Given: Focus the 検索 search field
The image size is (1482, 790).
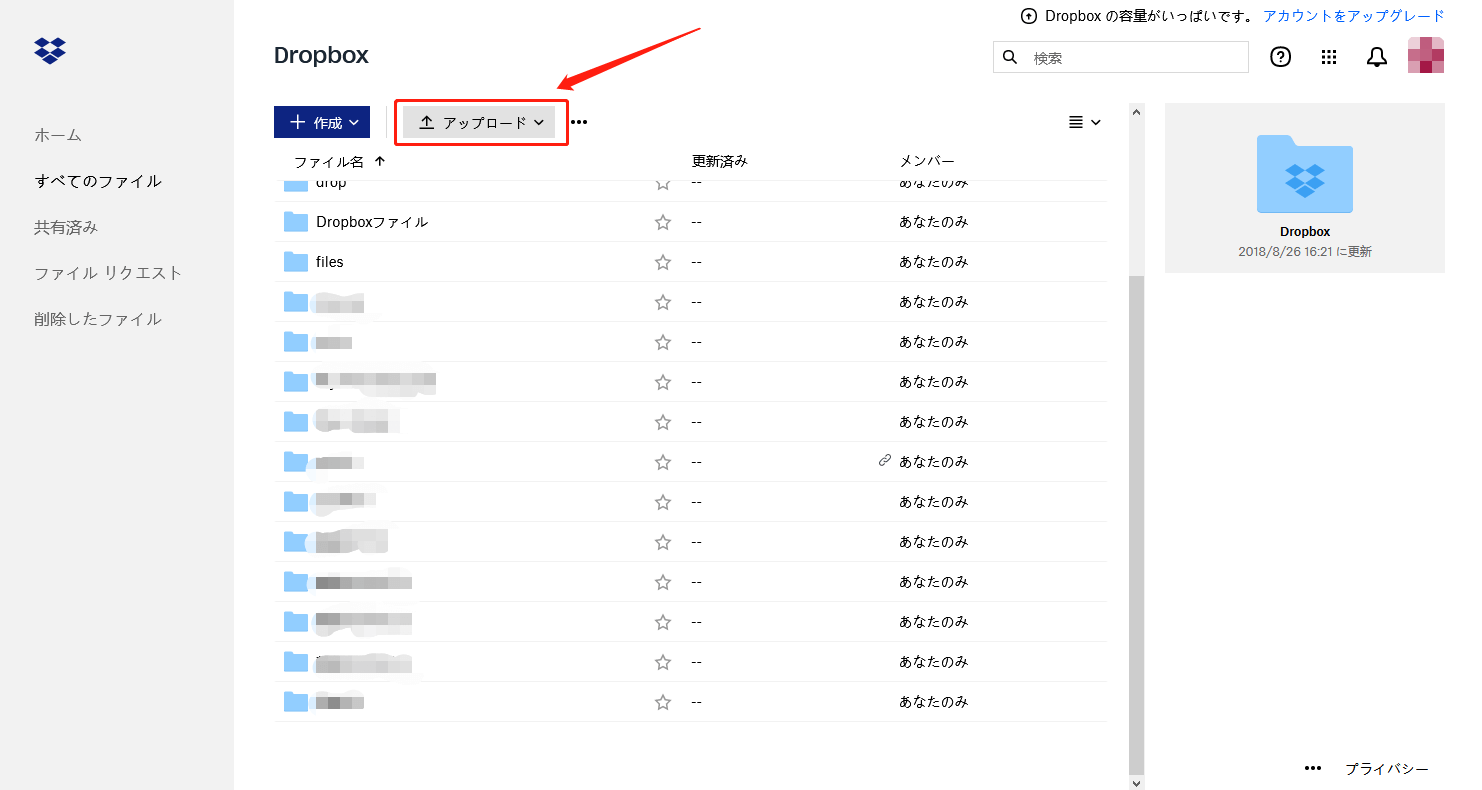Looking at the screenshot, I should 1121,57.
